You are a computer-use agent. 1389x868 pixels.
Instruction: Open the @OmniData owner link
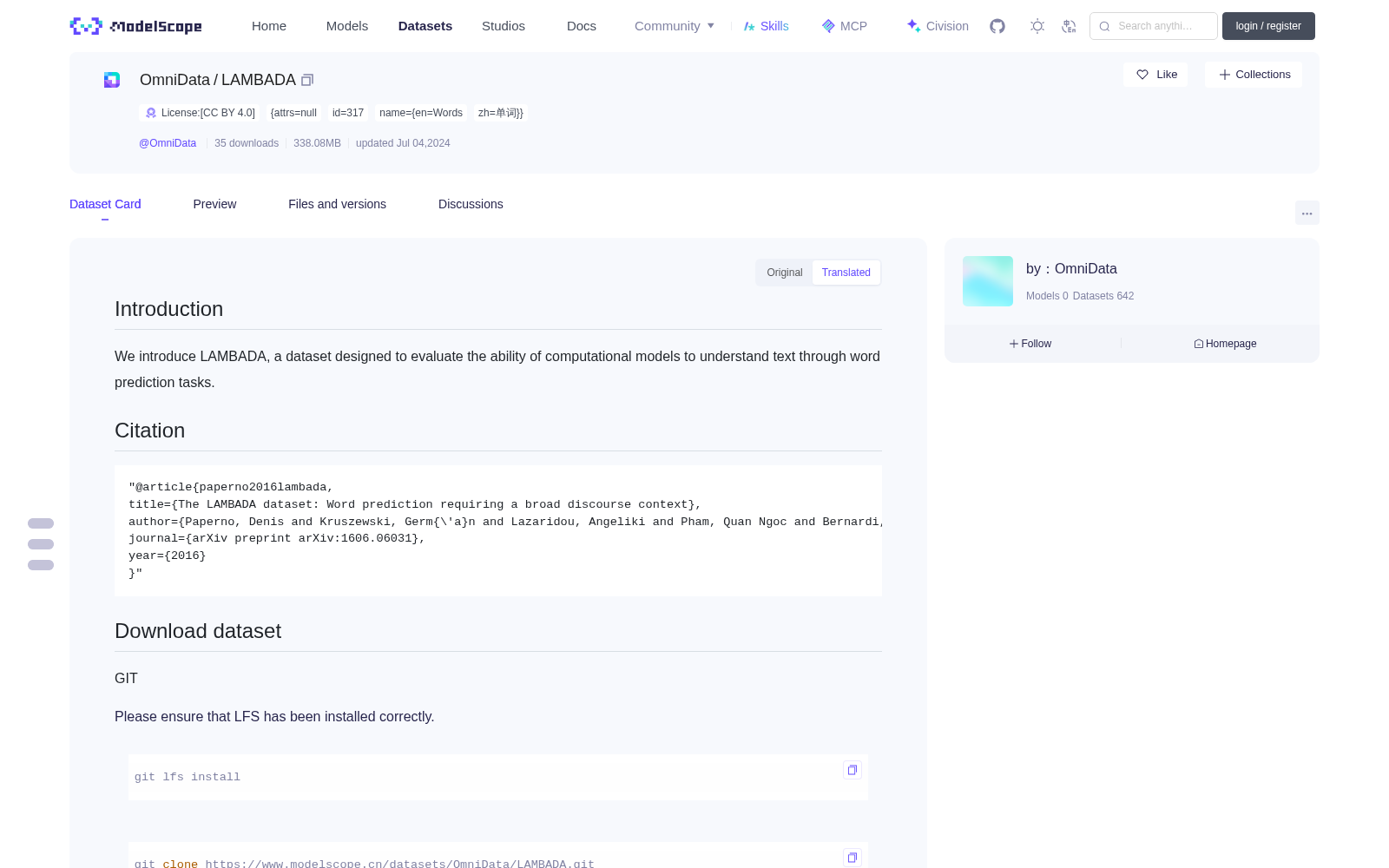tap(168, 143)
